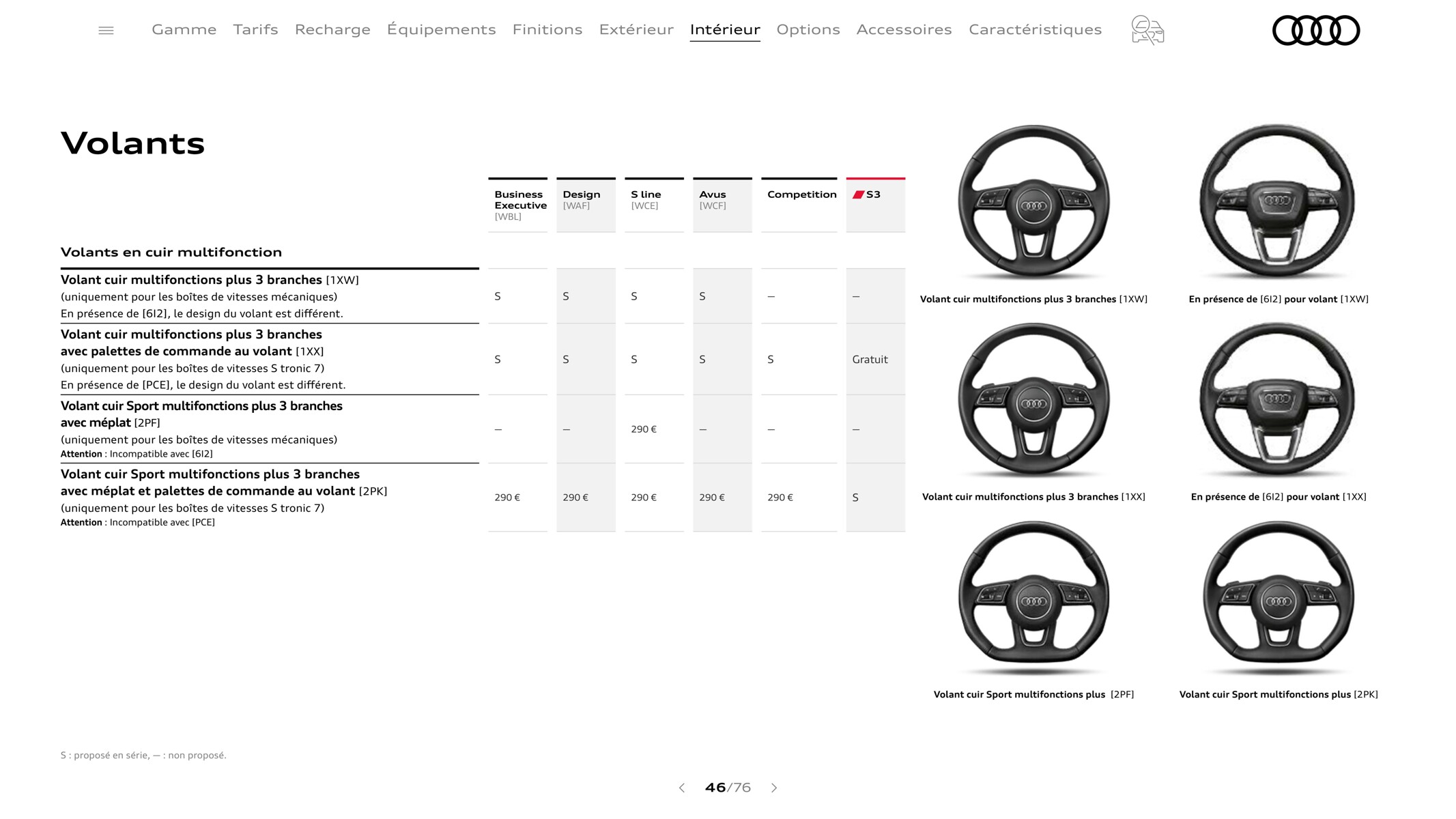This screenshot has width=1456, height=819.
Task: Click the 6I2 variant 1XW steering wheel image
Action: click(x=1277, y=202)
